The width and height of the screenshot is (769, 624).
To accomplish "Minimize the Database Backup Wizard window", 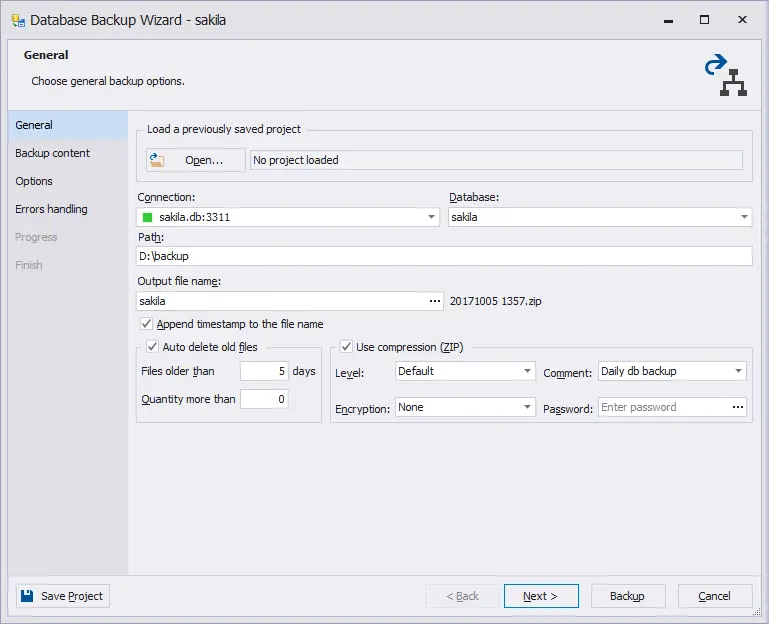I will coord(668,20).
